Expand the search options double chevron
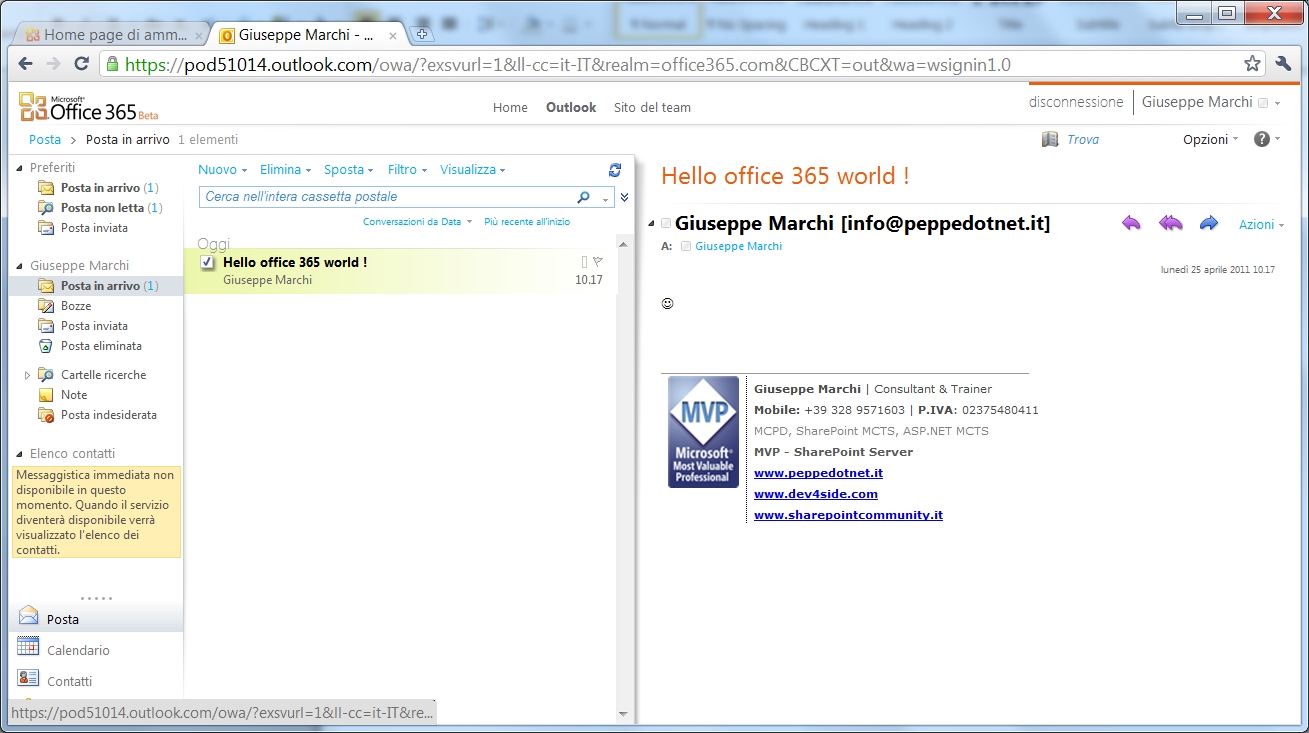The image size is (1309, 733). pyautogui.click(x=624, y=197)
